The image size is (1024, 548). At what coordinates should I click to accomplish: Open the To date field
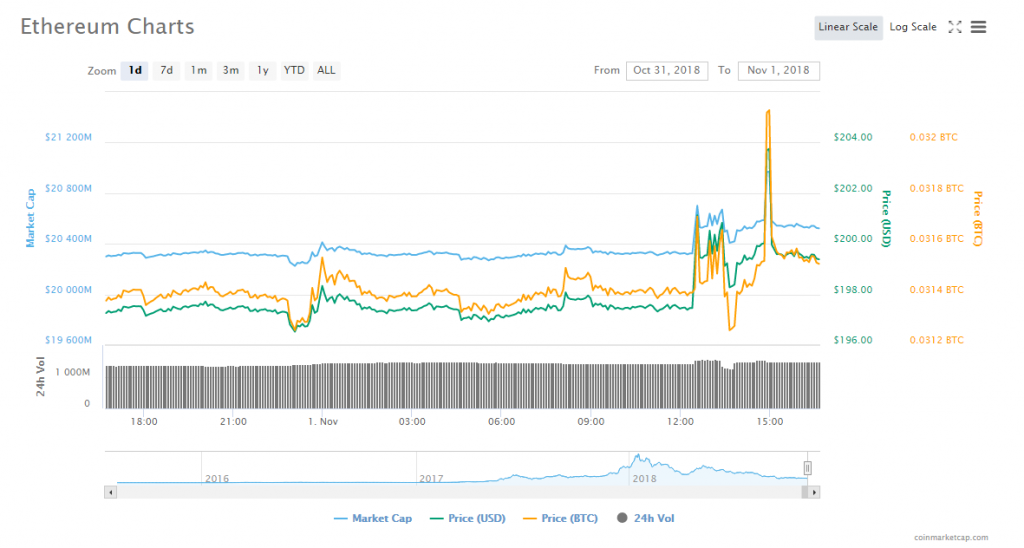pos(778,70)
